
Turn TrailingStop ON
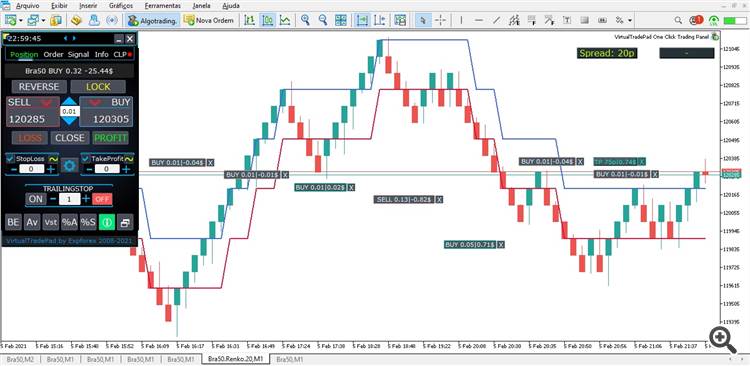point(35,199)
